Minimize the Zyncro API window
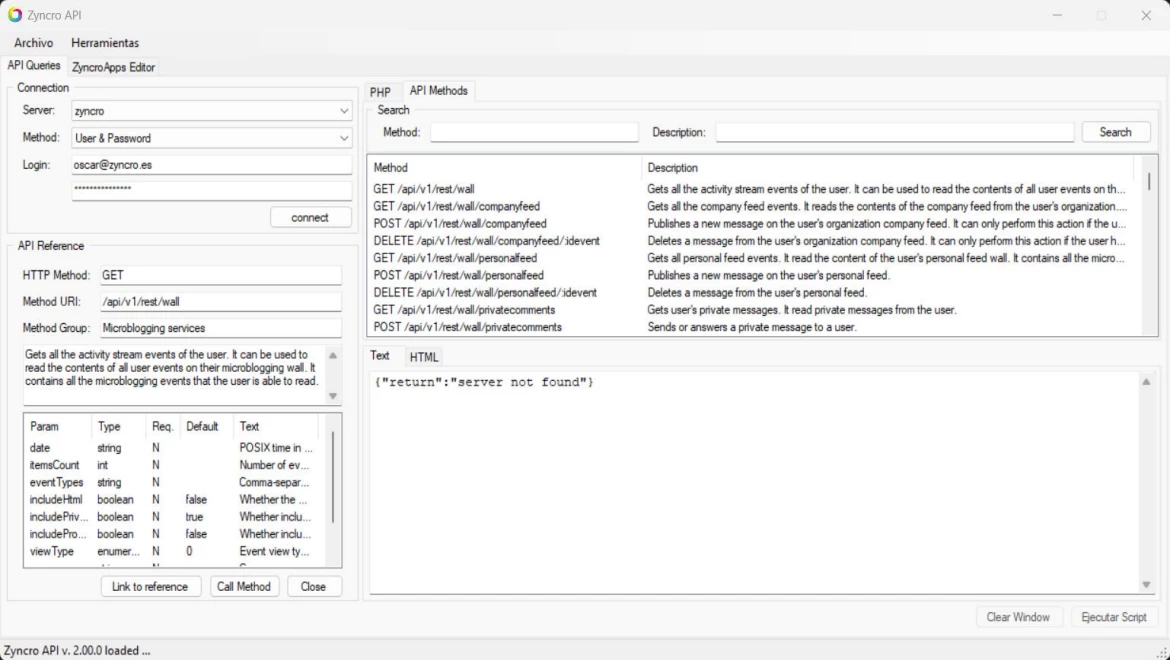The width and height of the screenshot is (1170, 660). click(x=1057, y=16)
